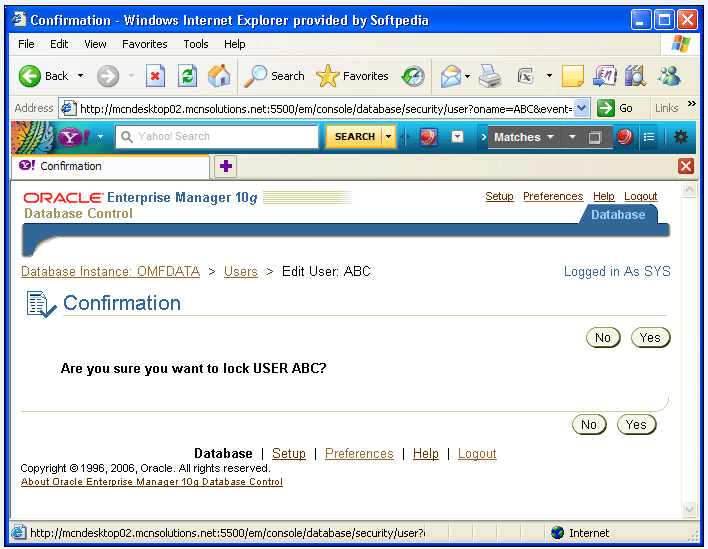Click the Yahoo! logo icon

(74, 137)
